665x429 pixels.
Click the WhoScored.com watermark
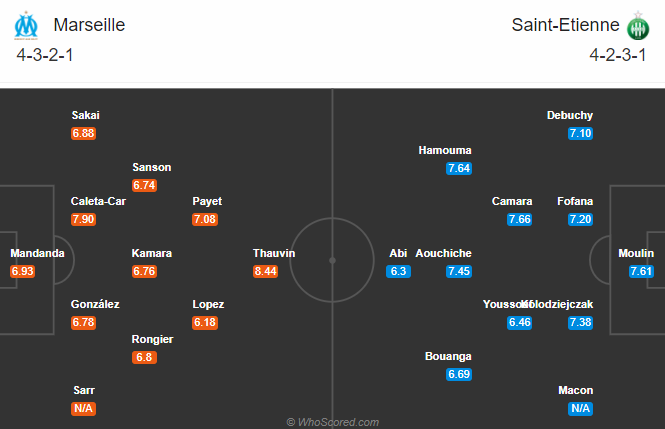[x=332, y=422]
